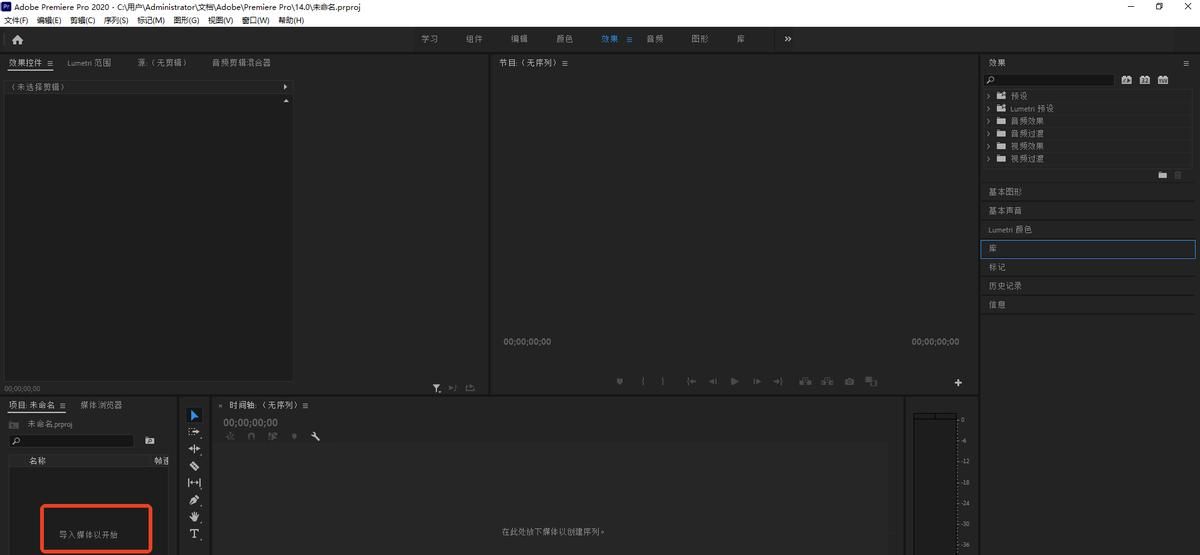Open the 效果控件 panel menu

(50, 63)
